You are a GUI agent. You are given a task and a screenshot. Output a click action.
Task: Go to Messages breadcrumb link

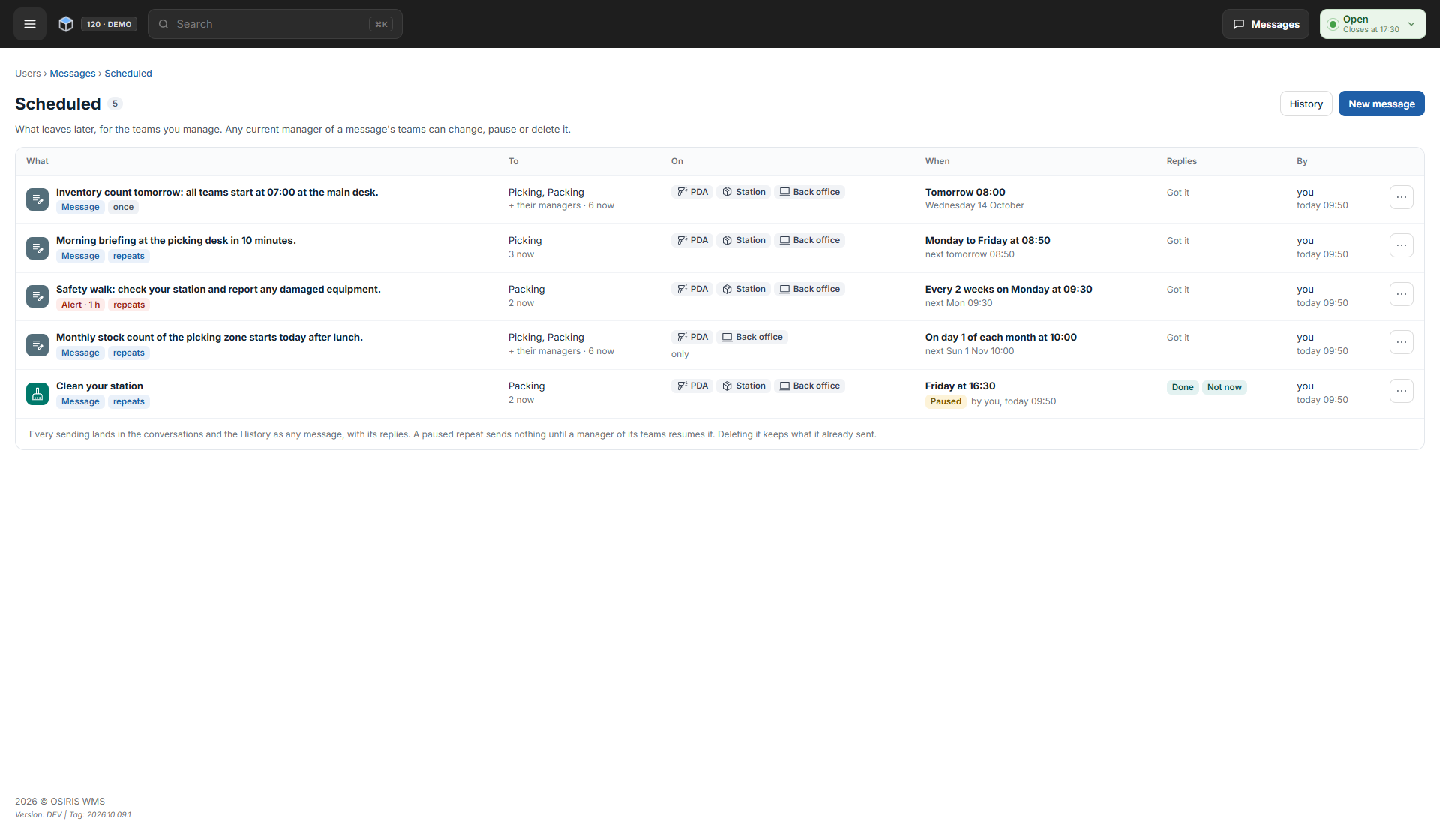(73, 73)
